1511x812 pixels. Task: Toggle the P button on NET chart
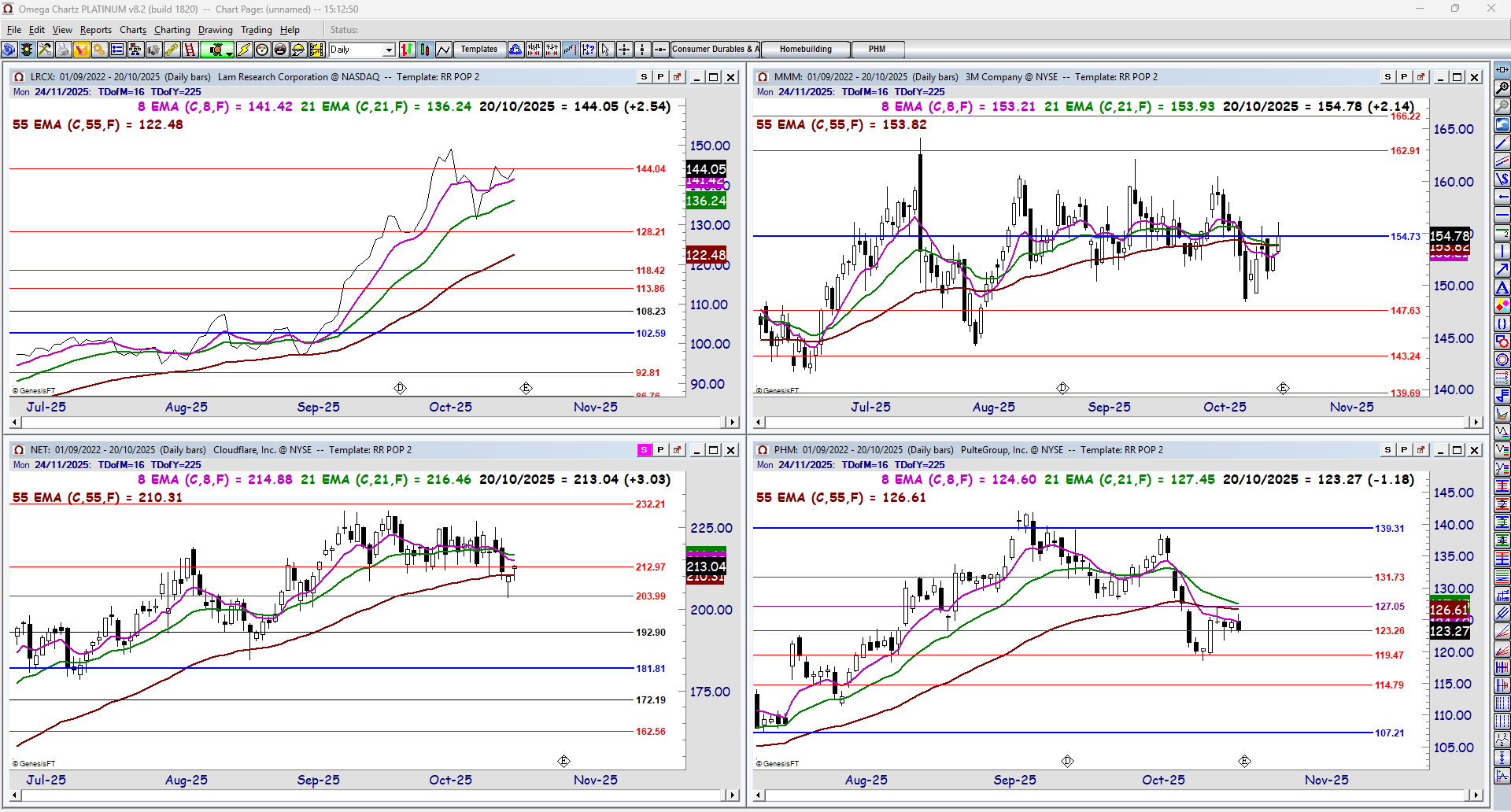[x=660, y=450]
